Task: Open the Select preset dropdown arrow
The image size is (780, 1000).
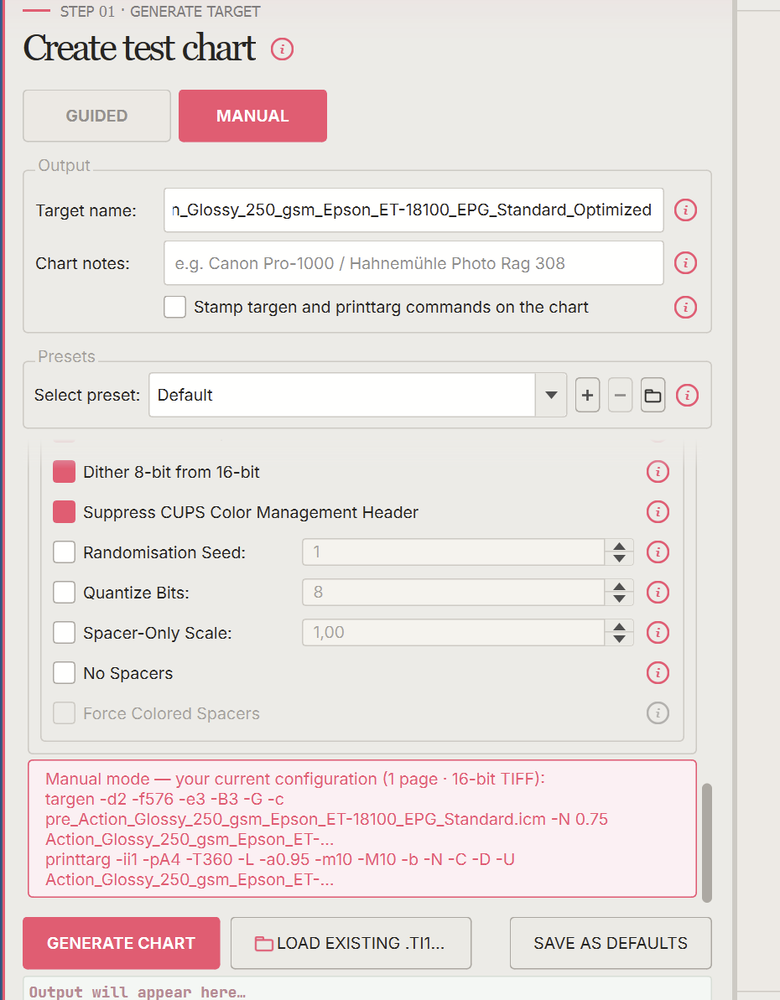Action: (551, 395)
